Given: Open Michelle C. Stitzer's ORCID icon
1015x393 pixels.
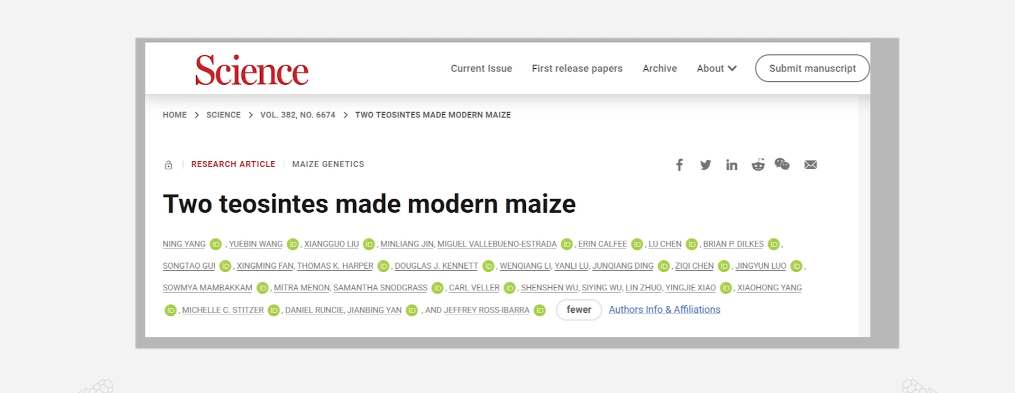Looking at the screenshot, I should coord(274,310).
